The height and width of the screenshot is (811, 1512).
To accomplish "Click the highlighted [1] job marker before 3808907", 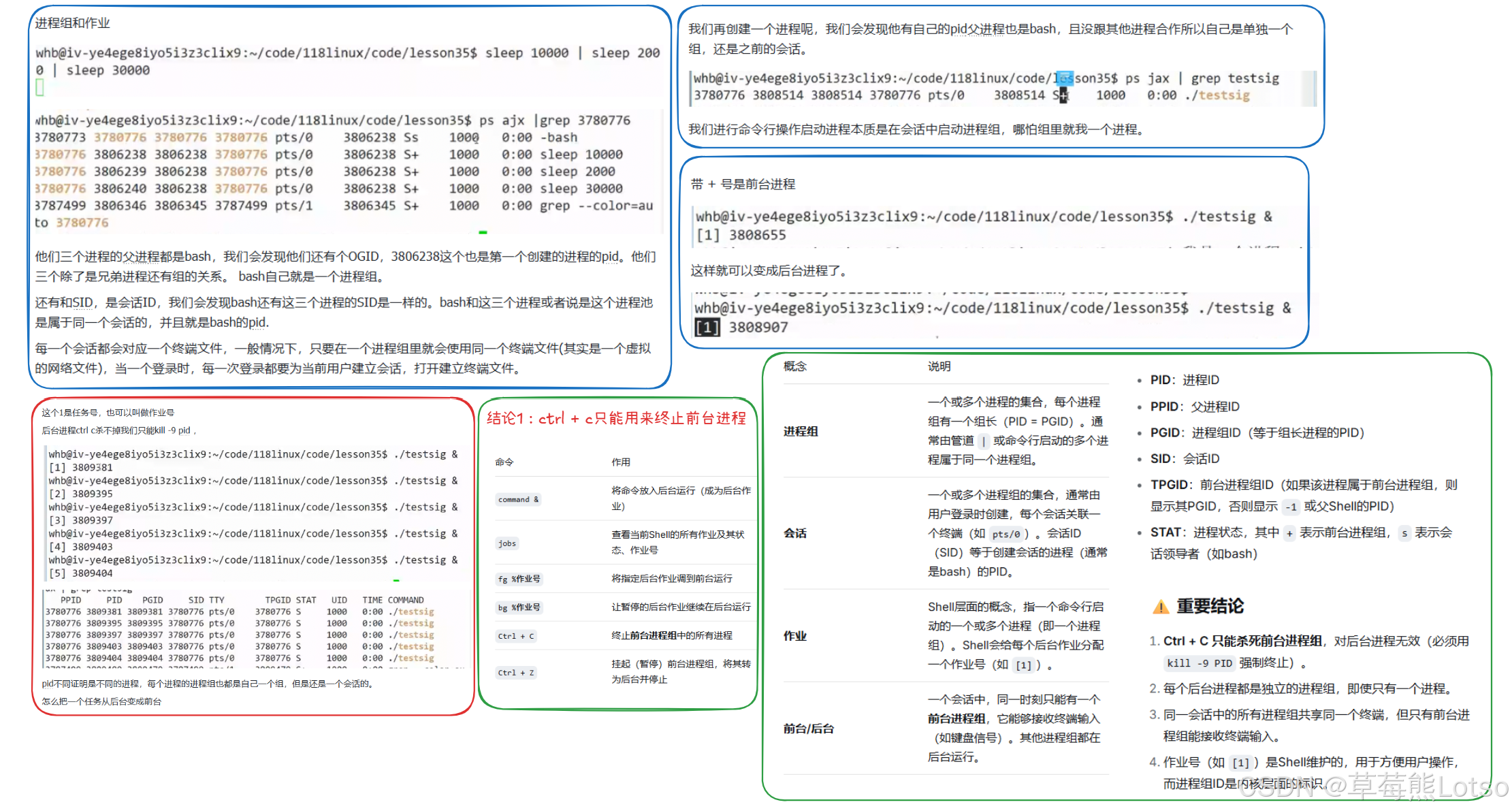I will pyautogui.click(x=707, y=328).
